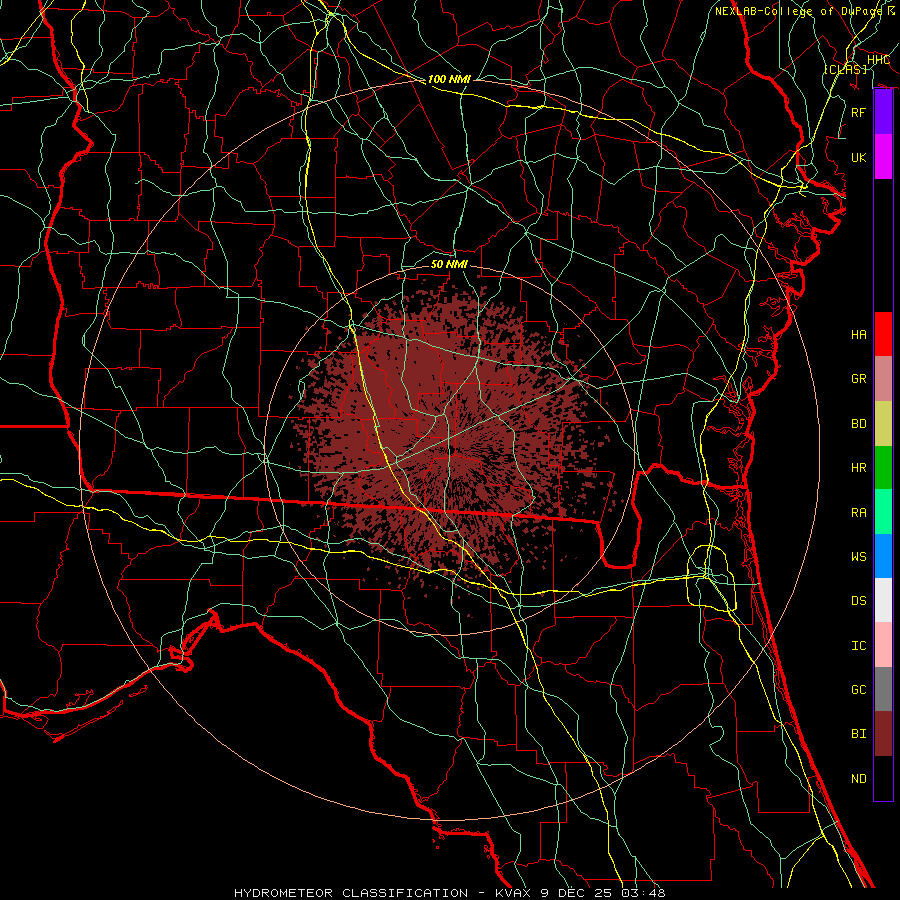This screenshot has height=900, width=900.
Task: Click the 'HYDROMETEOR CLASSIFICATION' title text
Action: coord(350,893)
